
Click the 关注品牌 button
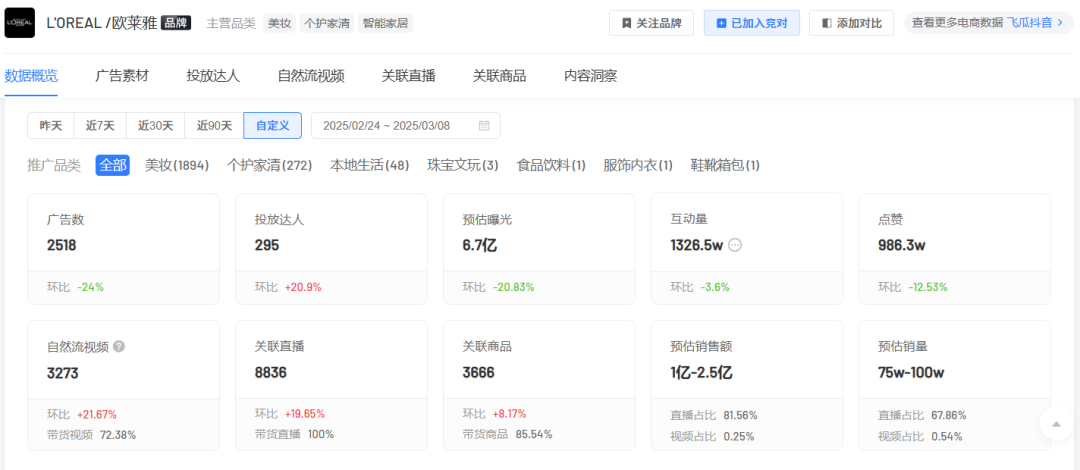click(651, 23)
